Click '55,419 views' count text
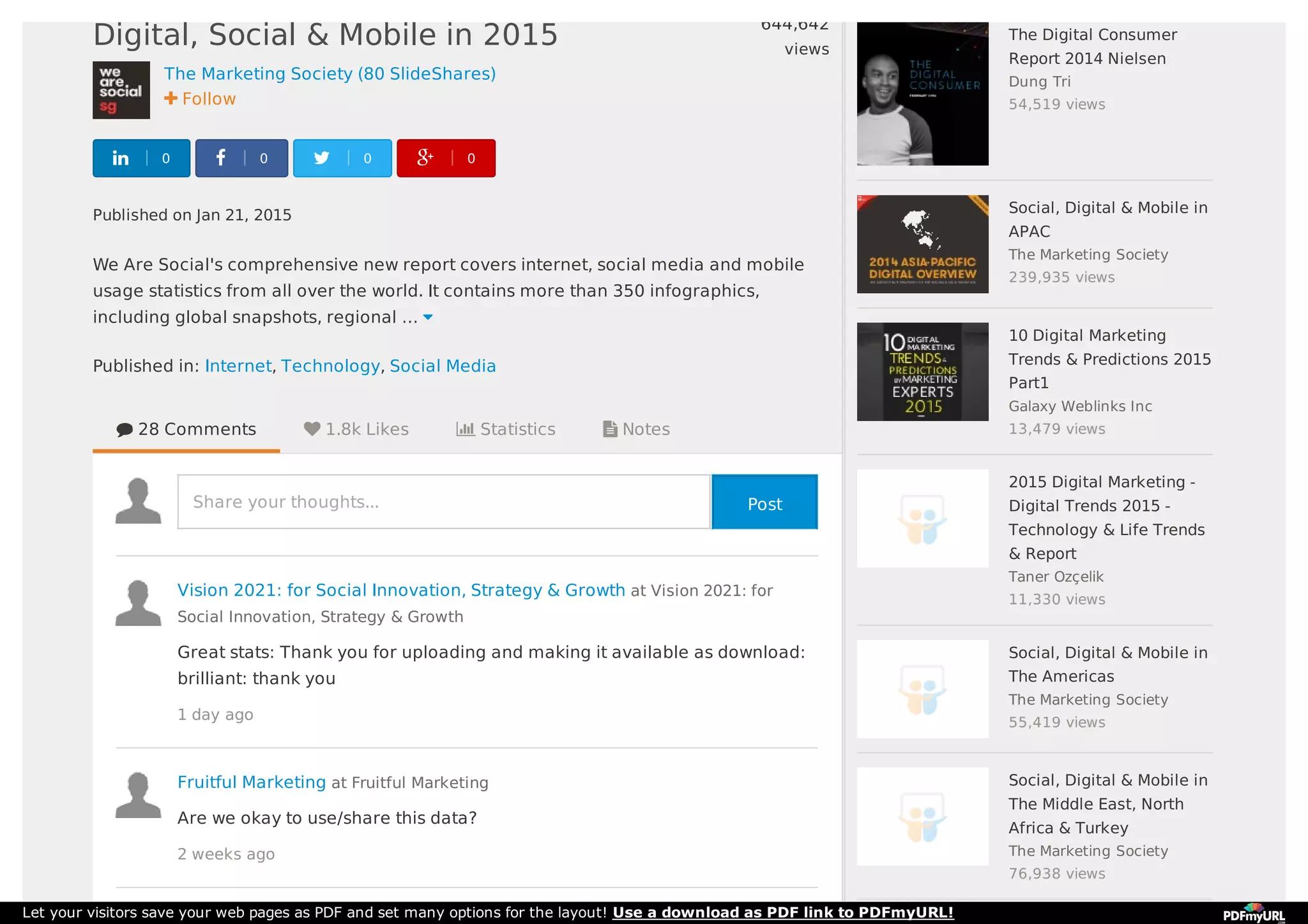This screenshot has width=1308, height=924. [1057, 722]
